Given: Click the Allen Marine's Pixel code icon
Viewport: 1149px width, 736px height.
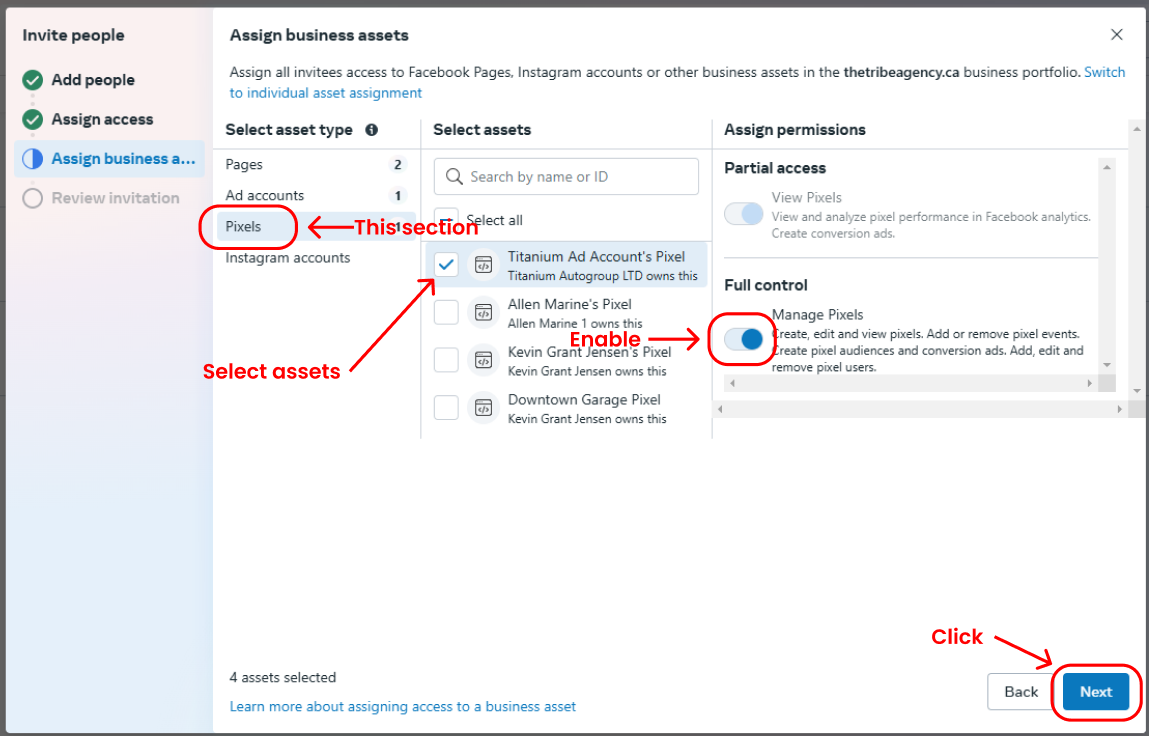Looking at the screenshot, I should 483,313.
